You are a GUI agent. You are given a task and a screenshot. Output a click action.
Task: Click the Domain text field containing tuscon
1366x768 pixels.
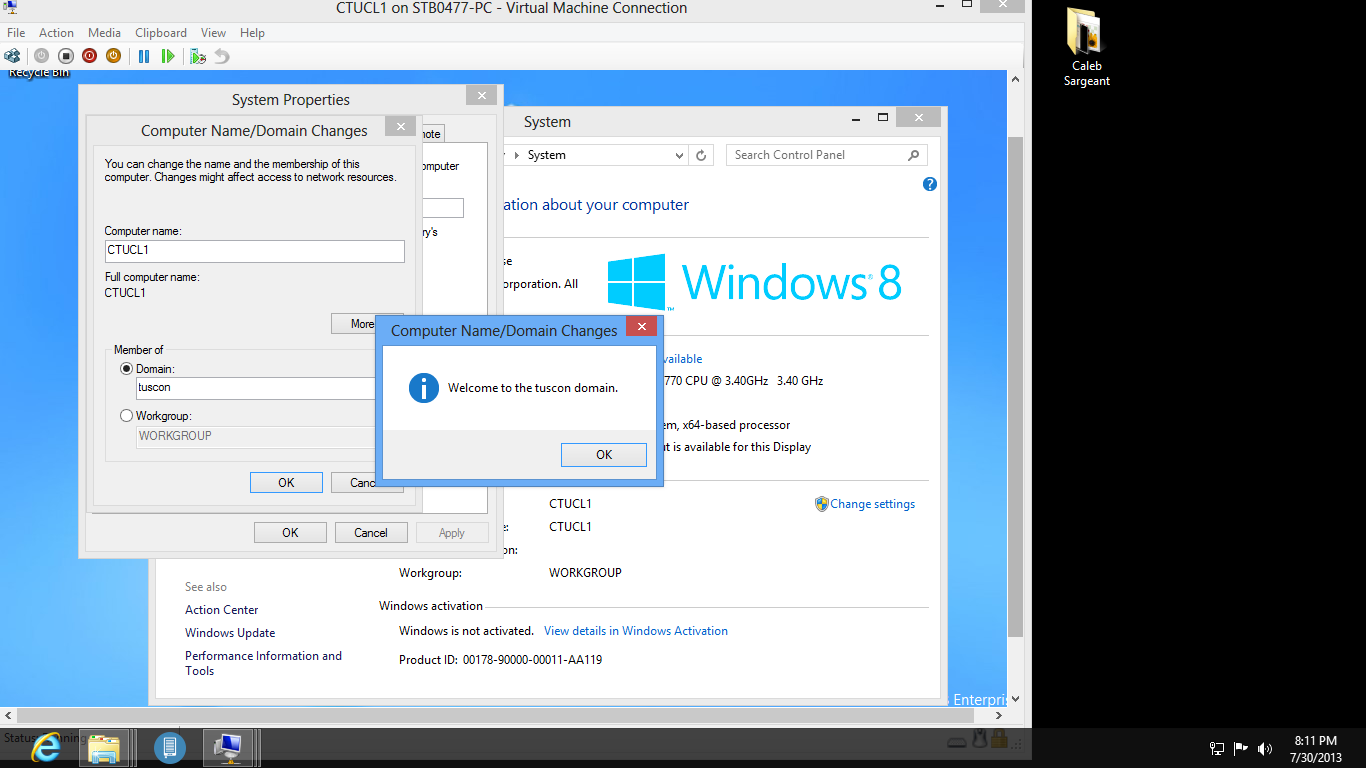[x=257, y=388]
